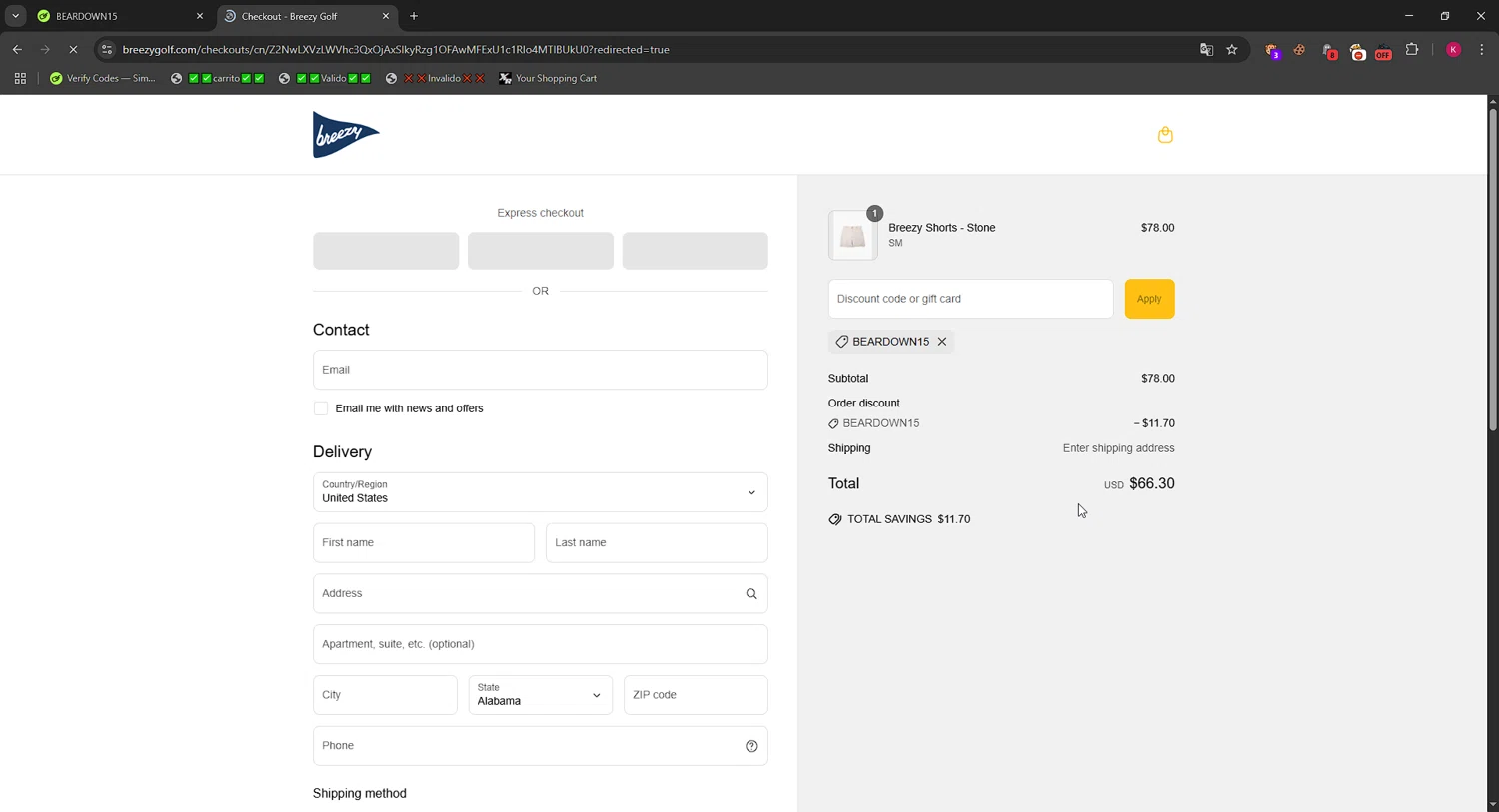Click the browser address bar URL

396,49
